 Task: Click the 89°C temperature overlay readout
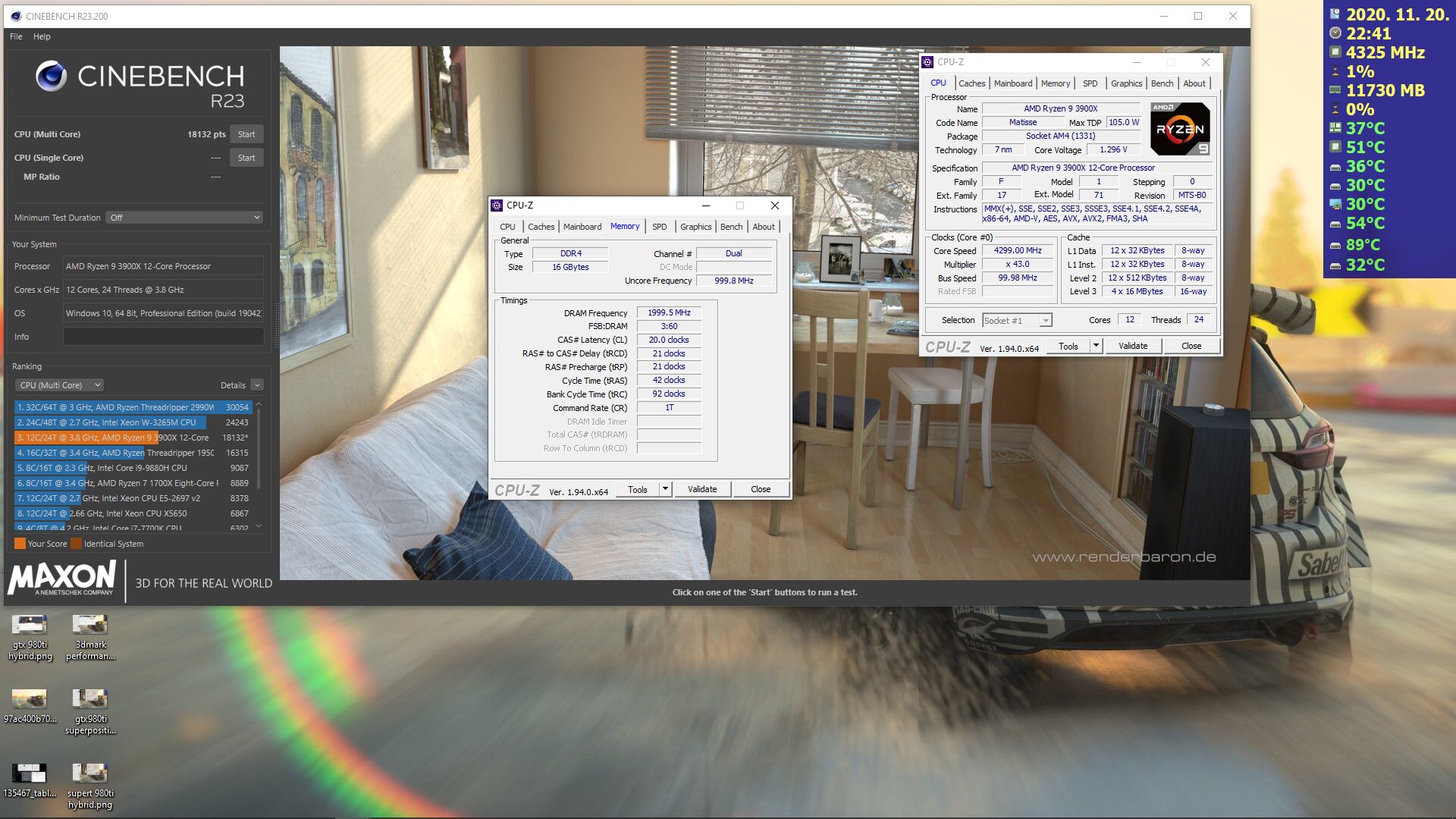pyautogui.click(x=1362, y=245)
